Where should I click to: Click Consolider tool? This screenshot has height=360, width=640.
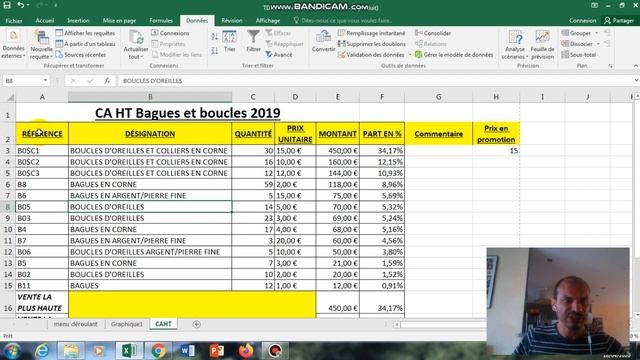coord(433,33)
